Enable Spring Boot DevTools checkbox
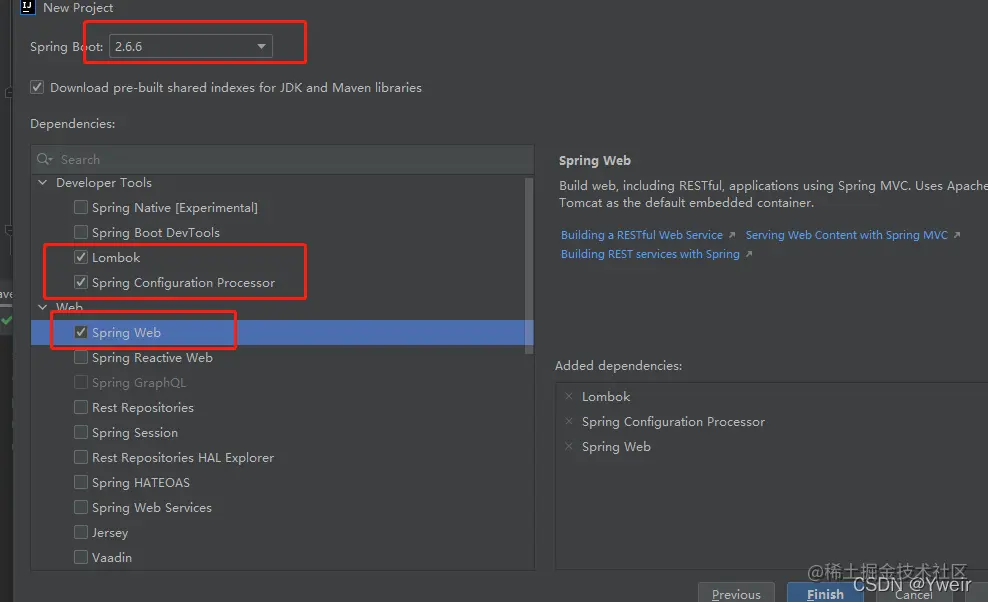 pyautogui.click(x=81, y=232)
